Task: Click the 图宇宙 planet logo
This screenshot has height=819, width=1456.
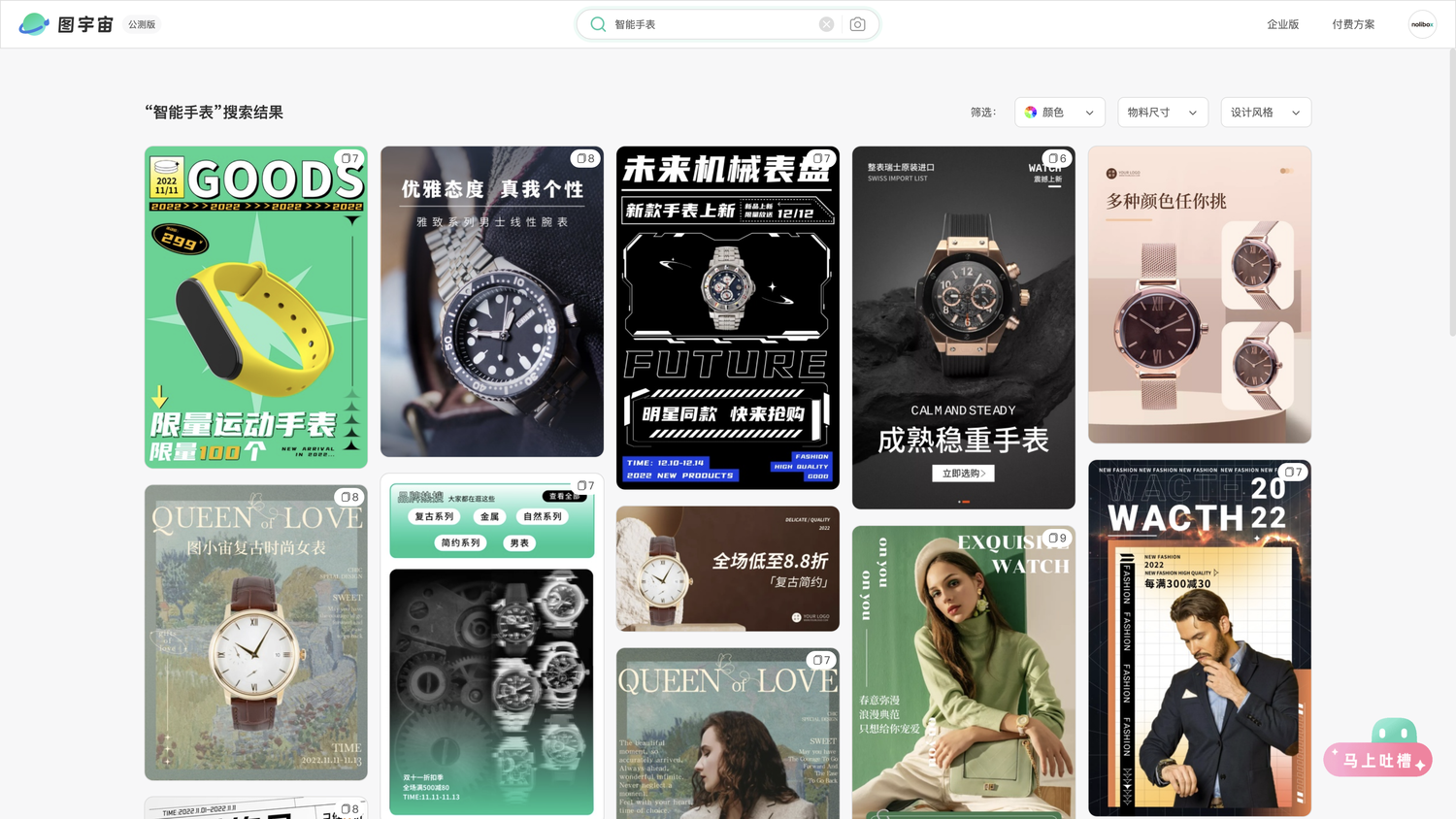Action: (34, 24)
